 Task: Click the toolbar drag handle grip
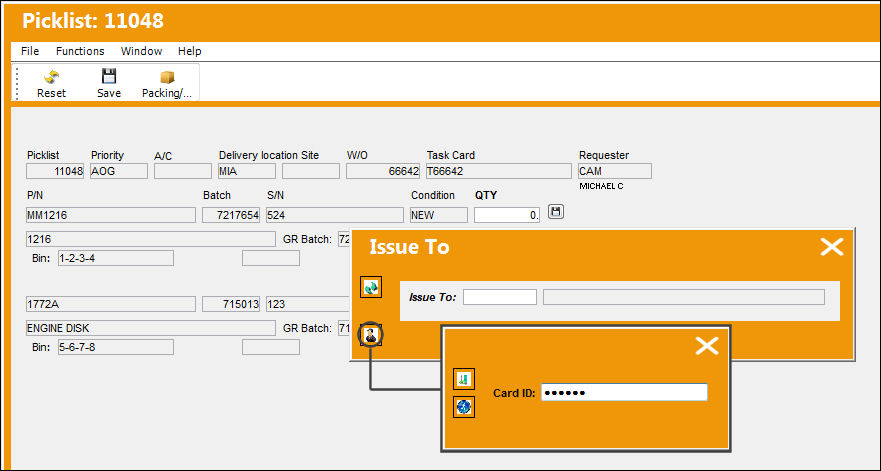point(17,83)
